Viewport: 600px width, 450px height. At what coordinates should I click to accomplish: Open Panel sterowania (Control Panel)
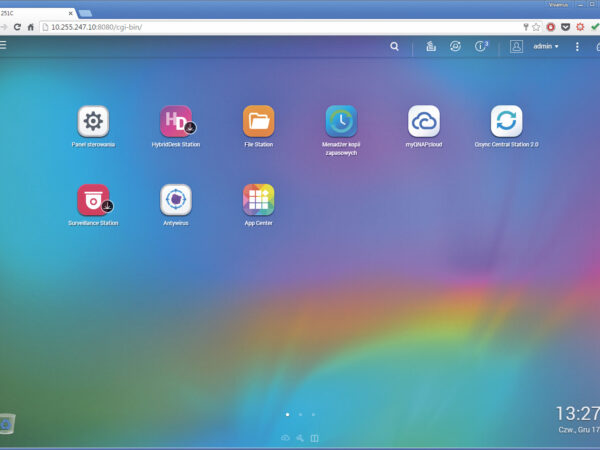point(93,122)
